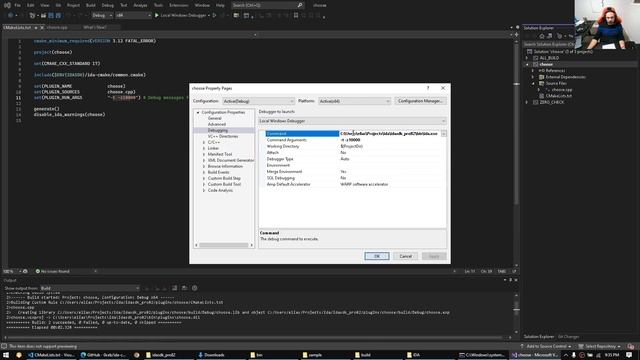Collapse the Configuration Properties tree node

(x=198, y=112)
